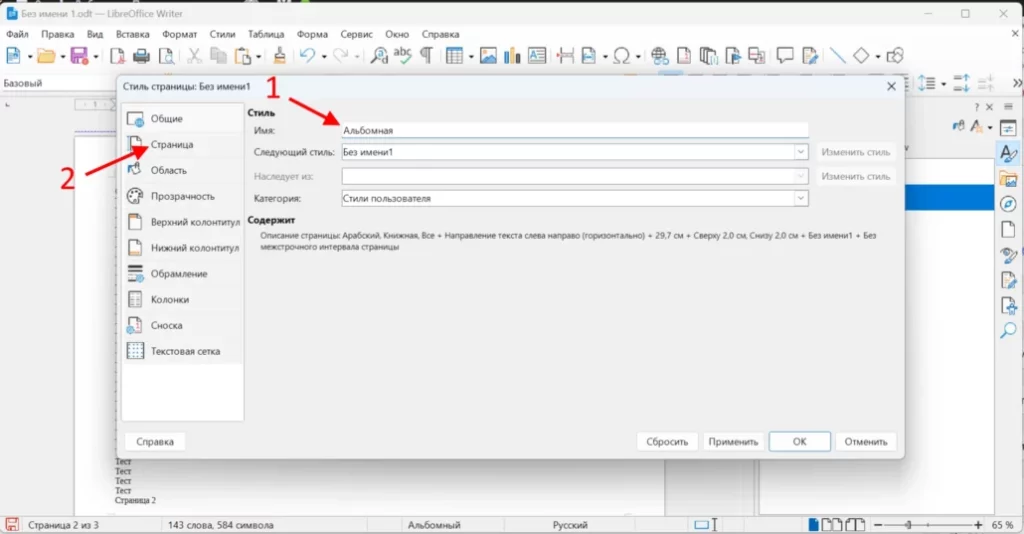The image size is (1024, 534).
Task: Expand the 'Категория' dropdown
Action: pos(801,198)
